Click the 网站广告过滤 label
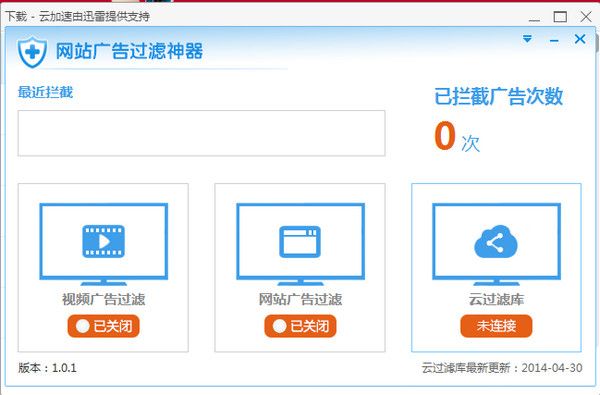Image resolution: width=600 pixels, height=395 pixels. point(300,299)
